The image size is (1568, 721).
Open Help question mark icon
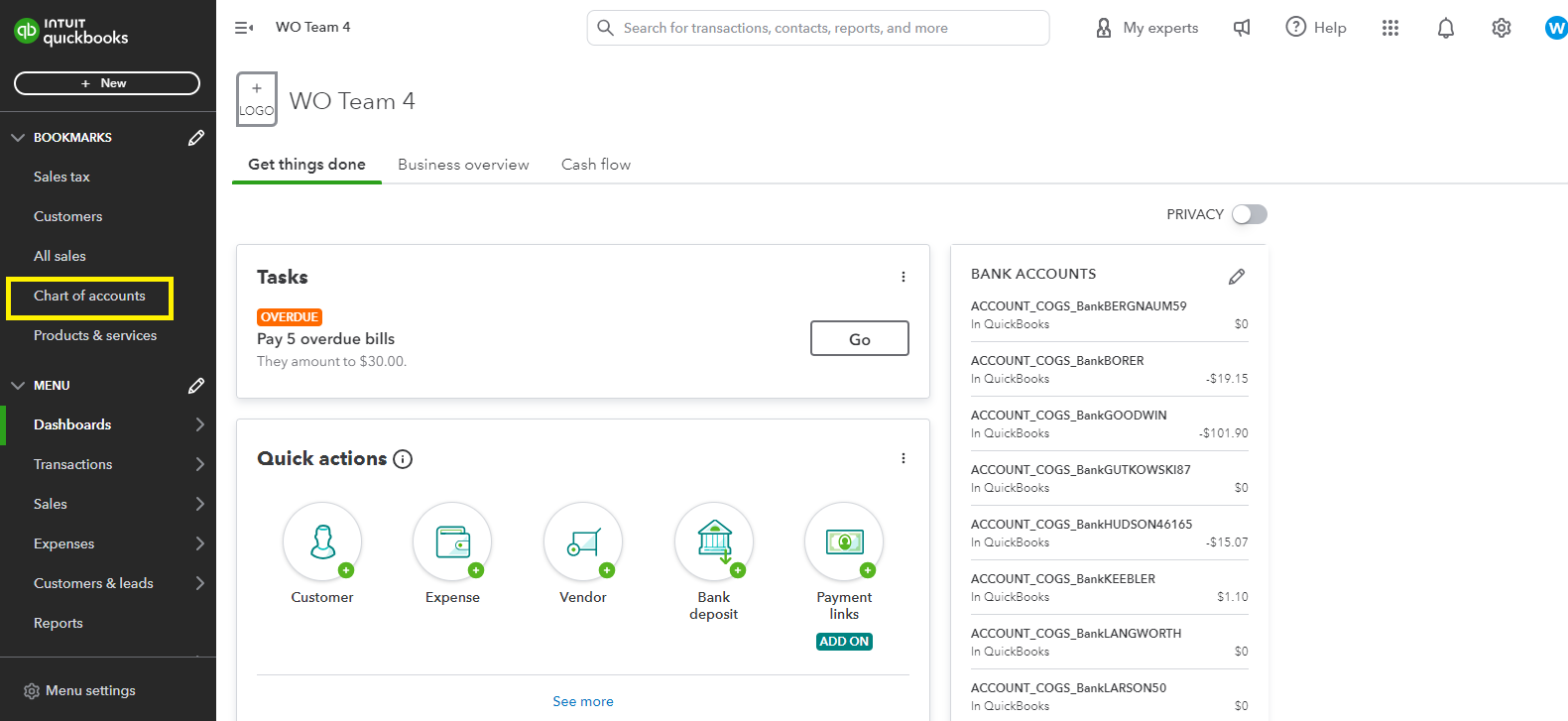(x=1295, y=27)
